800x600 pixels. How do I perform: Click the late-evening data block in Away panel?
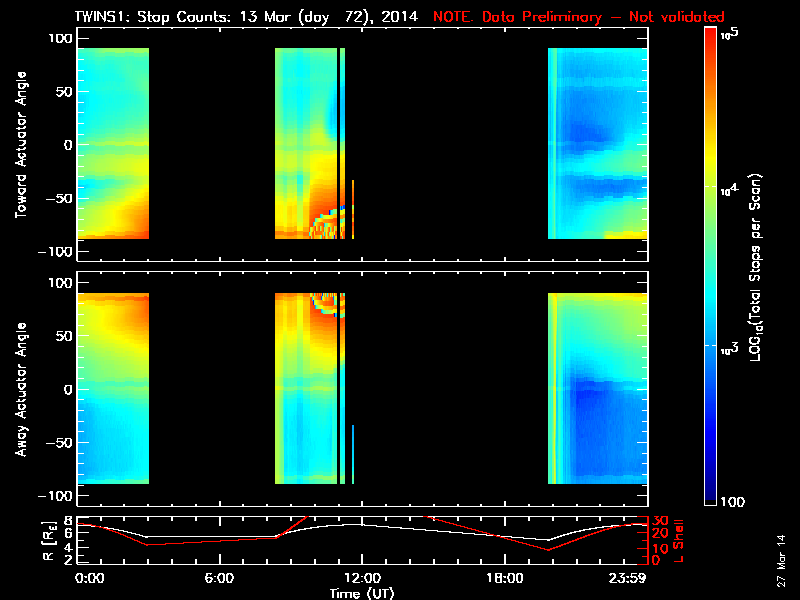598,388
